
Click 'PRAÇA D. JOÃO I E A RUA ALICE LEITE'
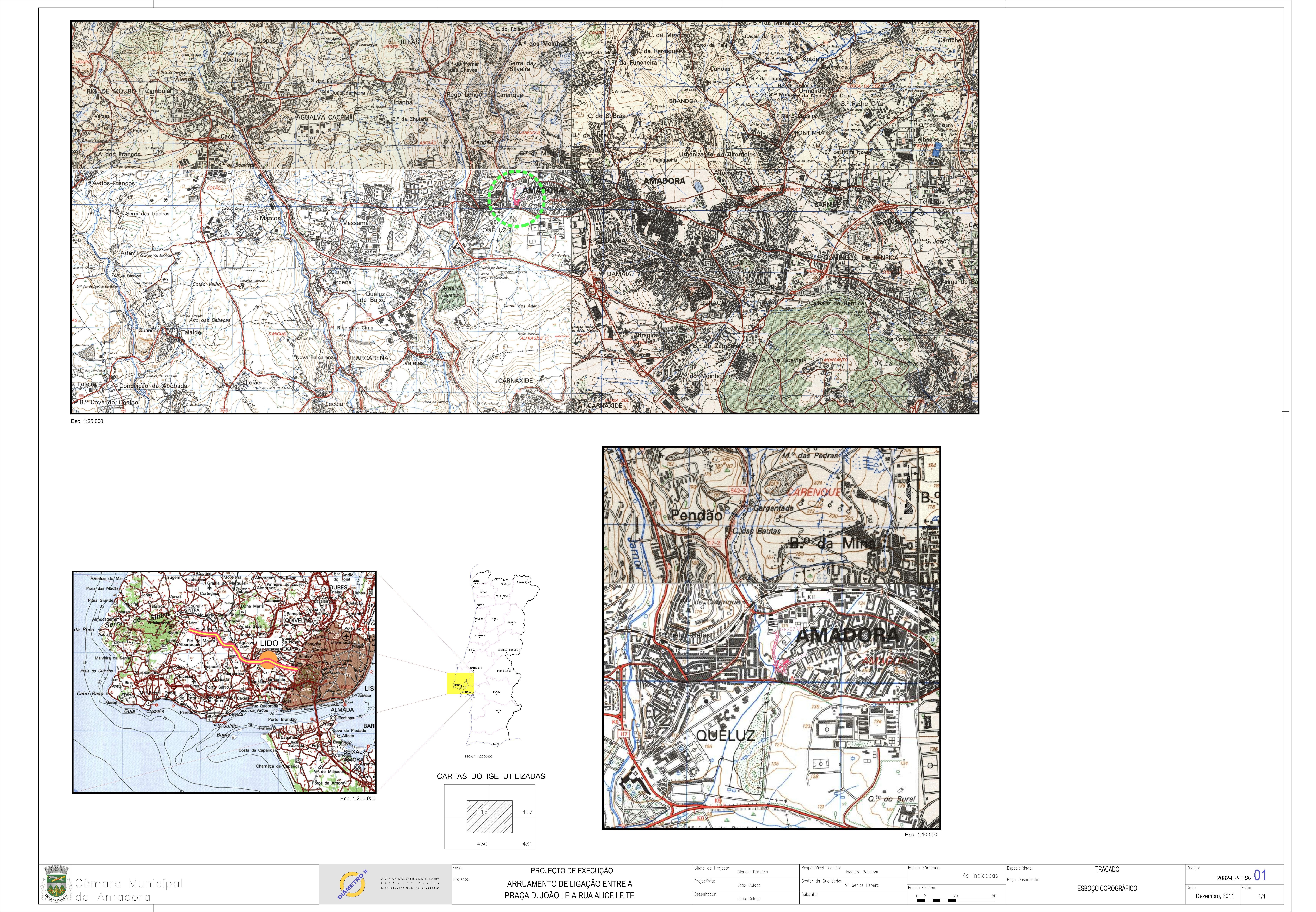[569, 896]
